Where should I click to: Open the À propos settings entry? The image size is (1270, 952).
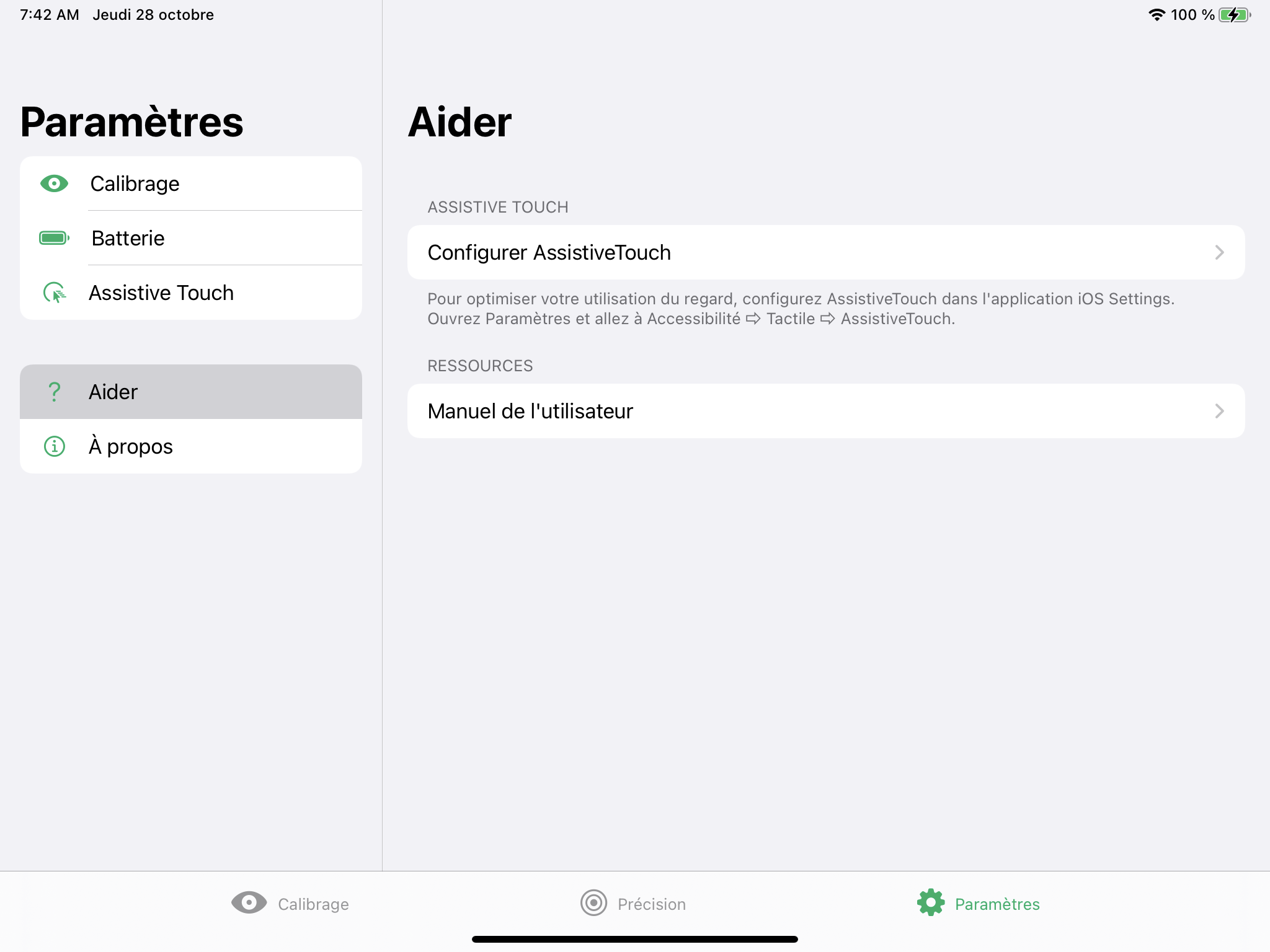pos(131,446)
